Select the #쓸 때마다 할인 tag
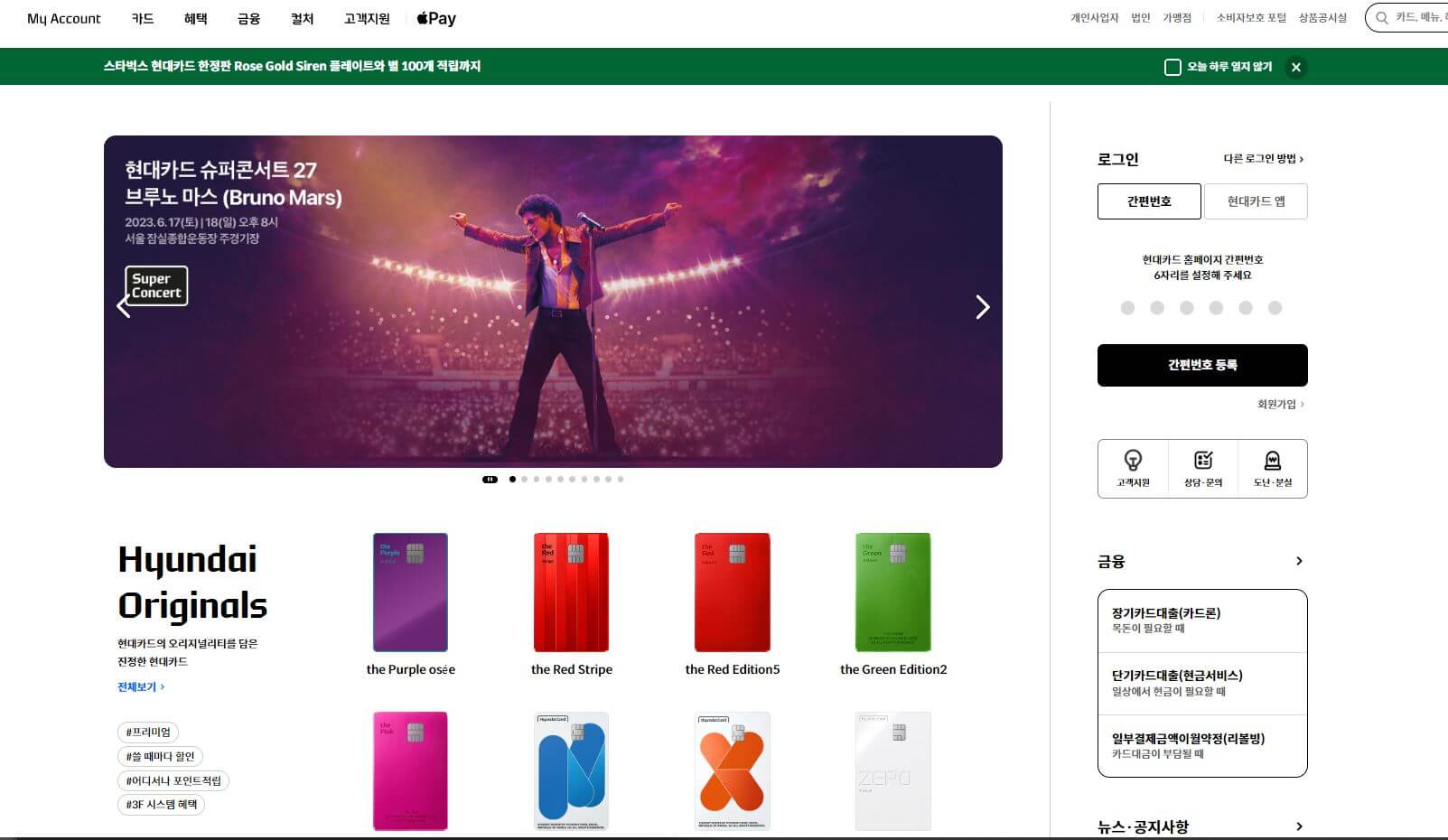1448x840 pixels. 160,757
